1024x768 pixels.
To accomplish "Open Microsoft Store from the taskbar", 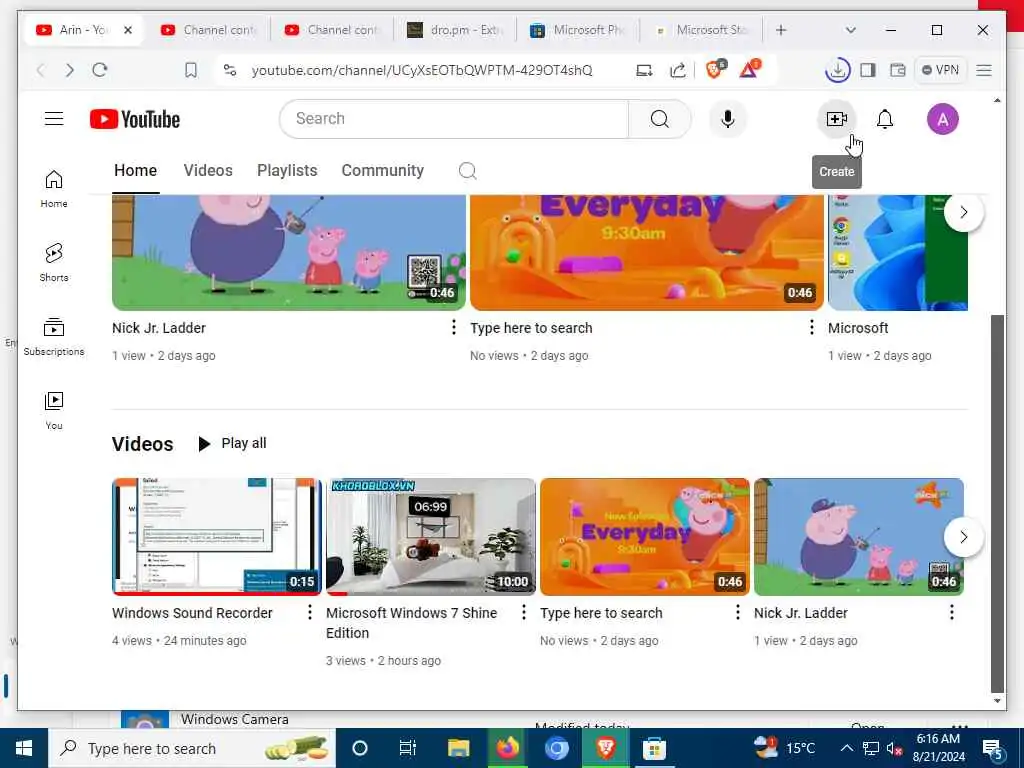I will point(654,748).
